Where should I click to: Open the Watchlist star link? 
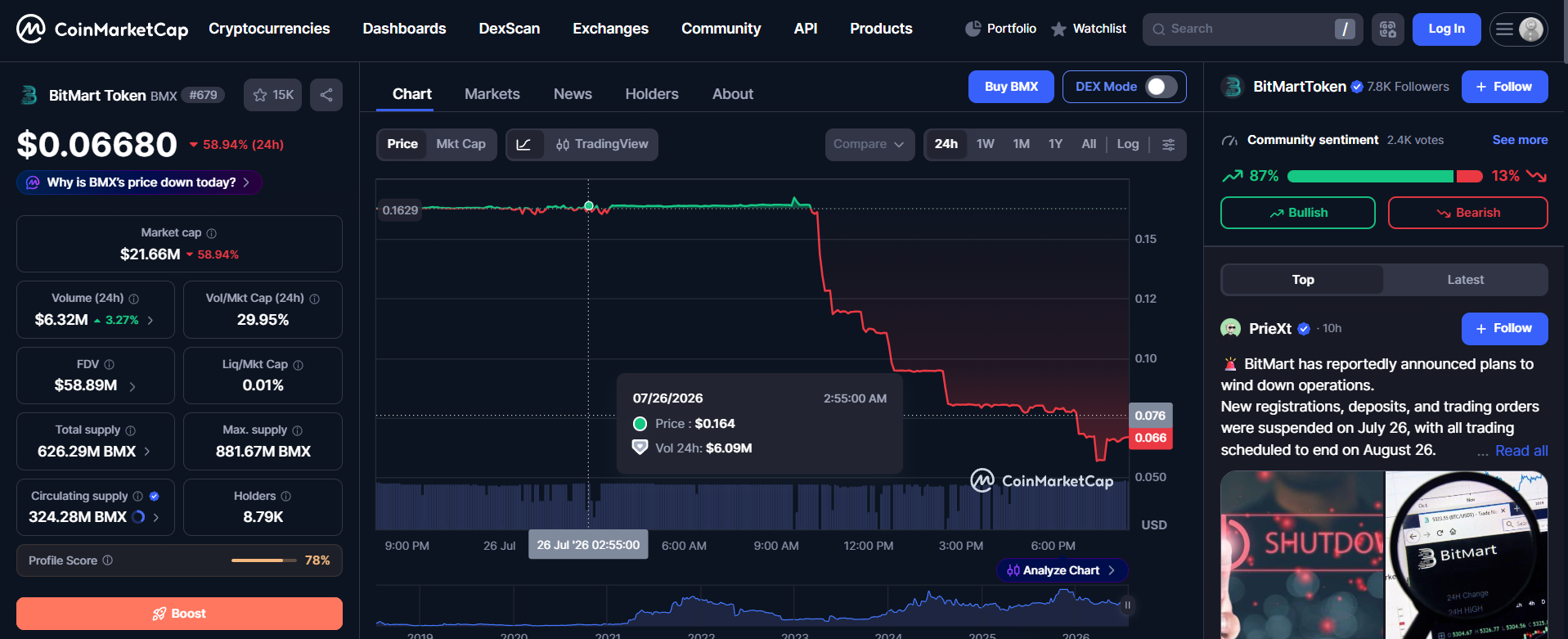pos(1088,29)
